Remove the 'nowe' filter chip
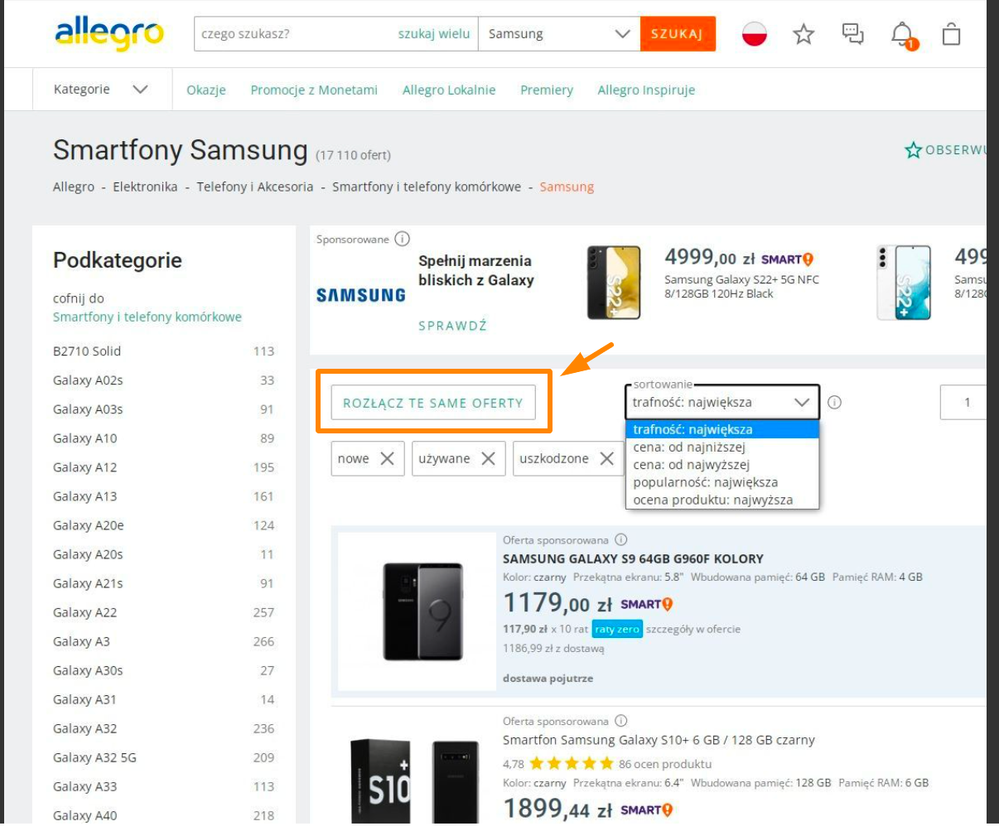Image resolution: width=999 pixels, height=827 pixels. (x=387, y=458)
